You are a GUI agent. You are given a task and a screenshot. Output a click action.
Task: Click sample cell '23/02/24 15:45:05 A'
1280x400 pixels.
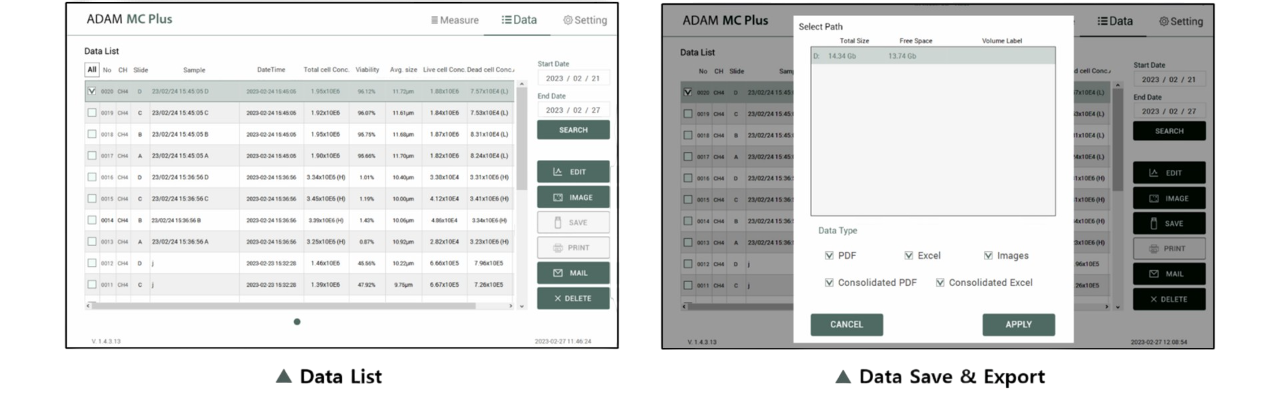(180, 156)
